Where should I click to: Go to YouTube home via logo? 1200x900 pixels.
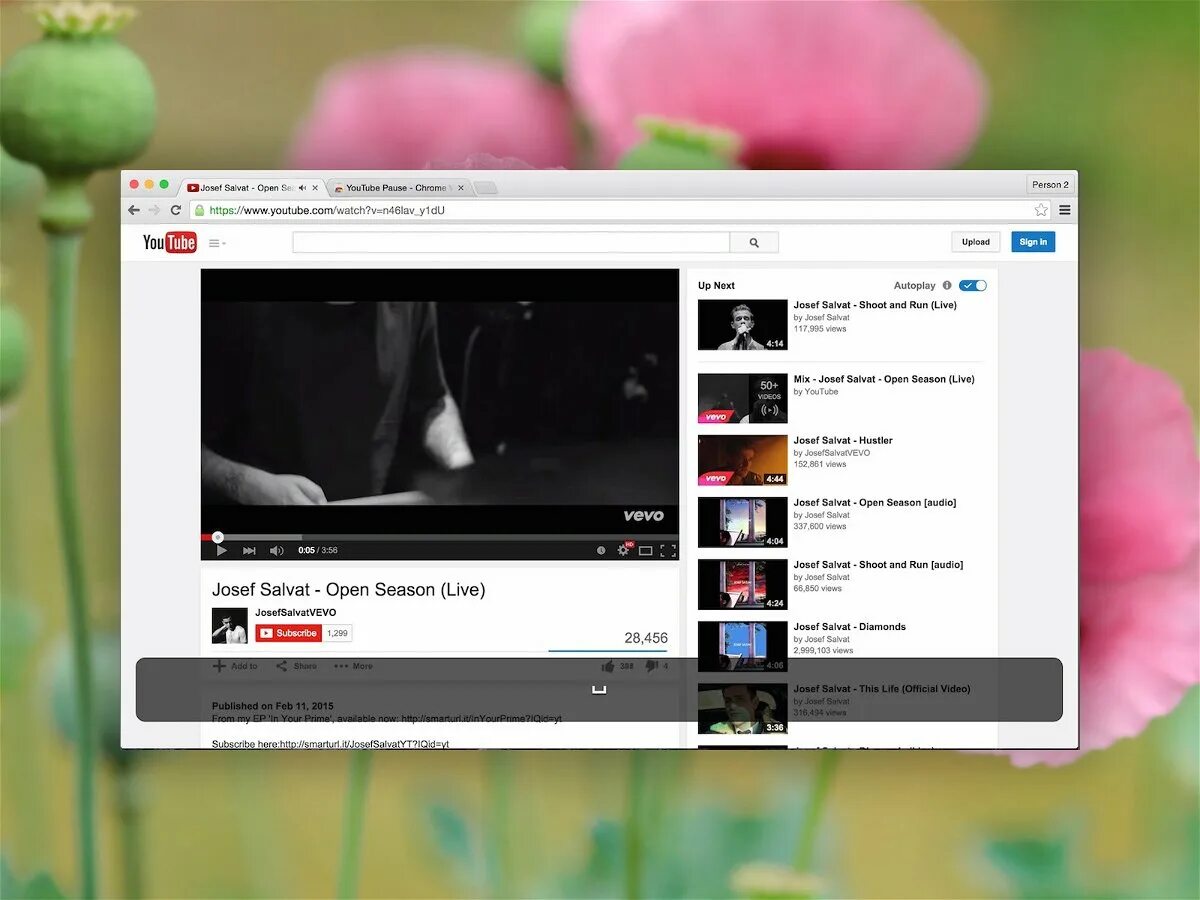(169, 242)
